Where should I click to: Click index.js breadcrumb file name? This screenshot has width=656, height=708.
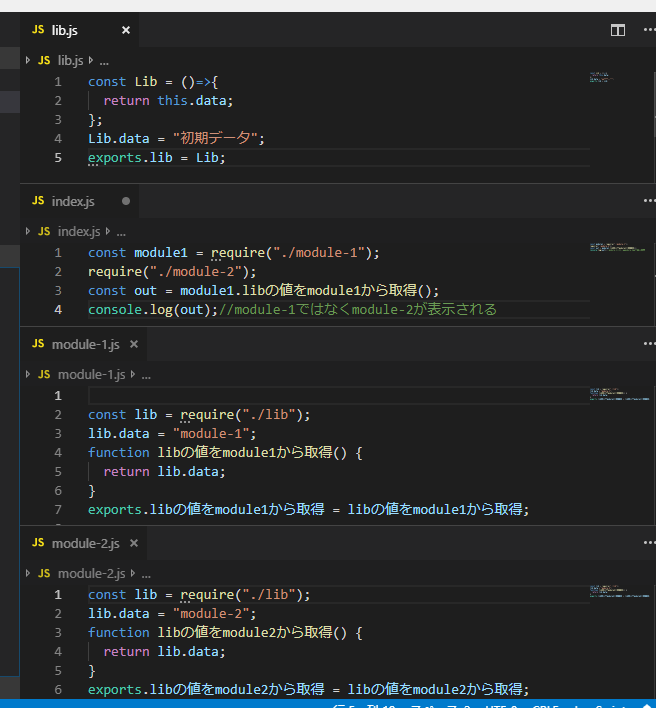pos(79,232)
